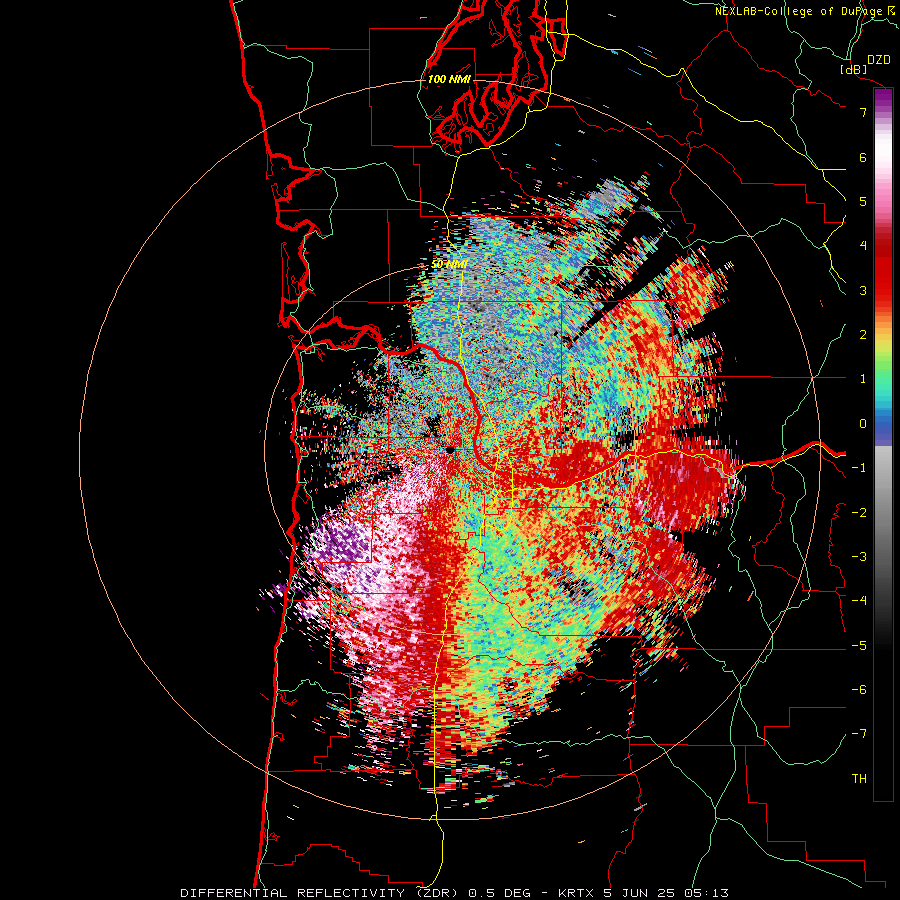Viewport: 900px width, 900px height.
Task: Click the DZD product label above the color scale
Action: point(879,60)
